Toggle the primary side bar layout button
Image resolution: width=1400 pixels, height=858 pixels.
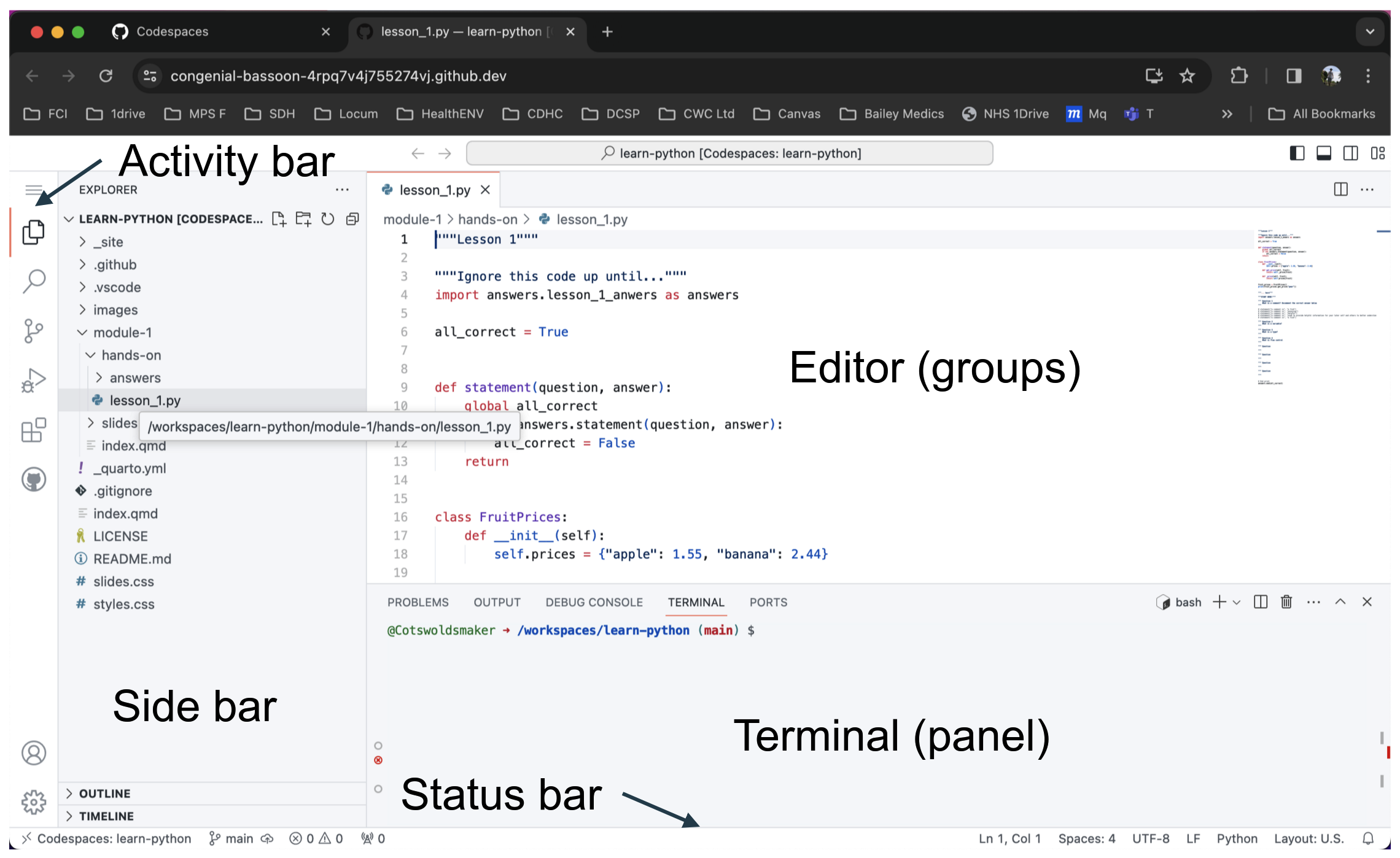[x=1297, y=153]
